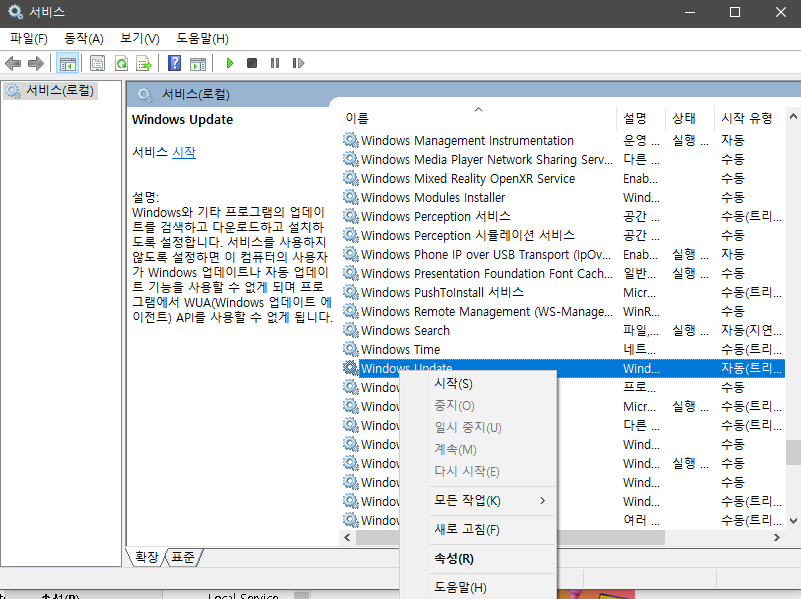
Task: Select Windows Perception 시뮬레이션 서비스 row
Action: tap(562, 235)
